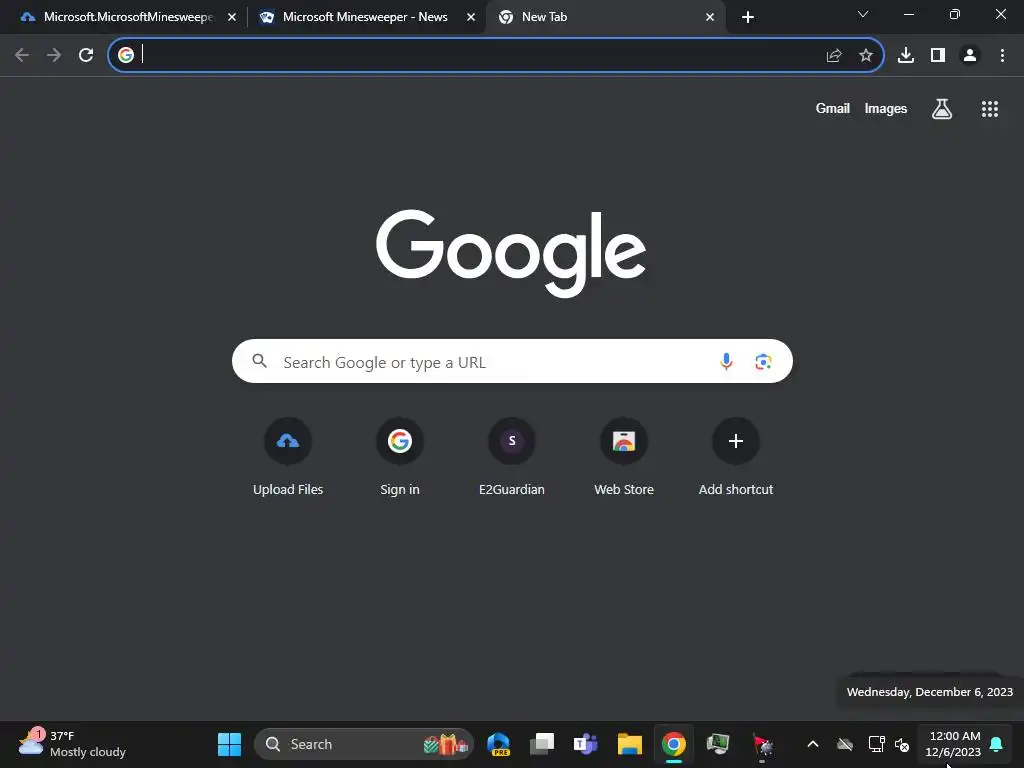Open Chrome's three-dot menu
This screenshot has height=768, width=1024.
pos(1002,56)
